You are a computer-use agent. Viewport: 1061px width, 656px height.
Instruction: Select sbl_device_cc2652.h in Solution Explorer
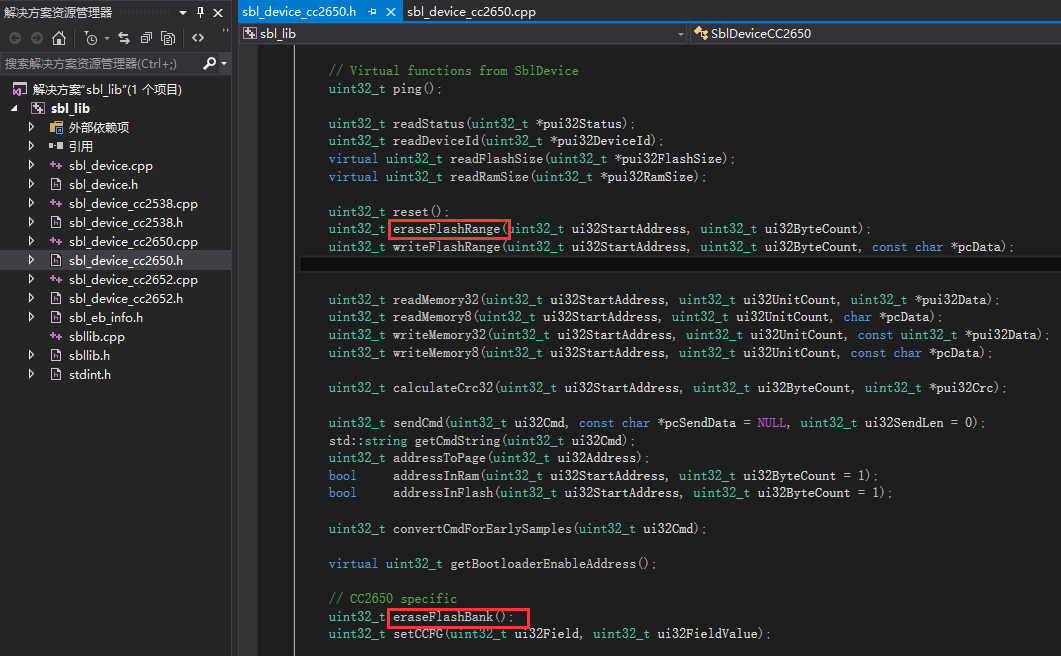125,298
